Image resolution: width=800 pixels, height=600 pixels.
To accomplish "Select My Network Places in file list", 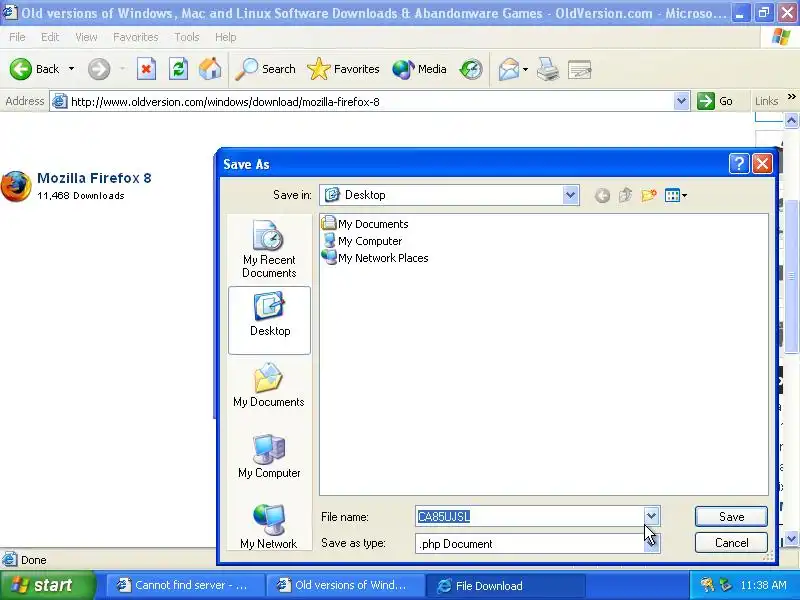I will pyautogui.click(x=375, y=258).
